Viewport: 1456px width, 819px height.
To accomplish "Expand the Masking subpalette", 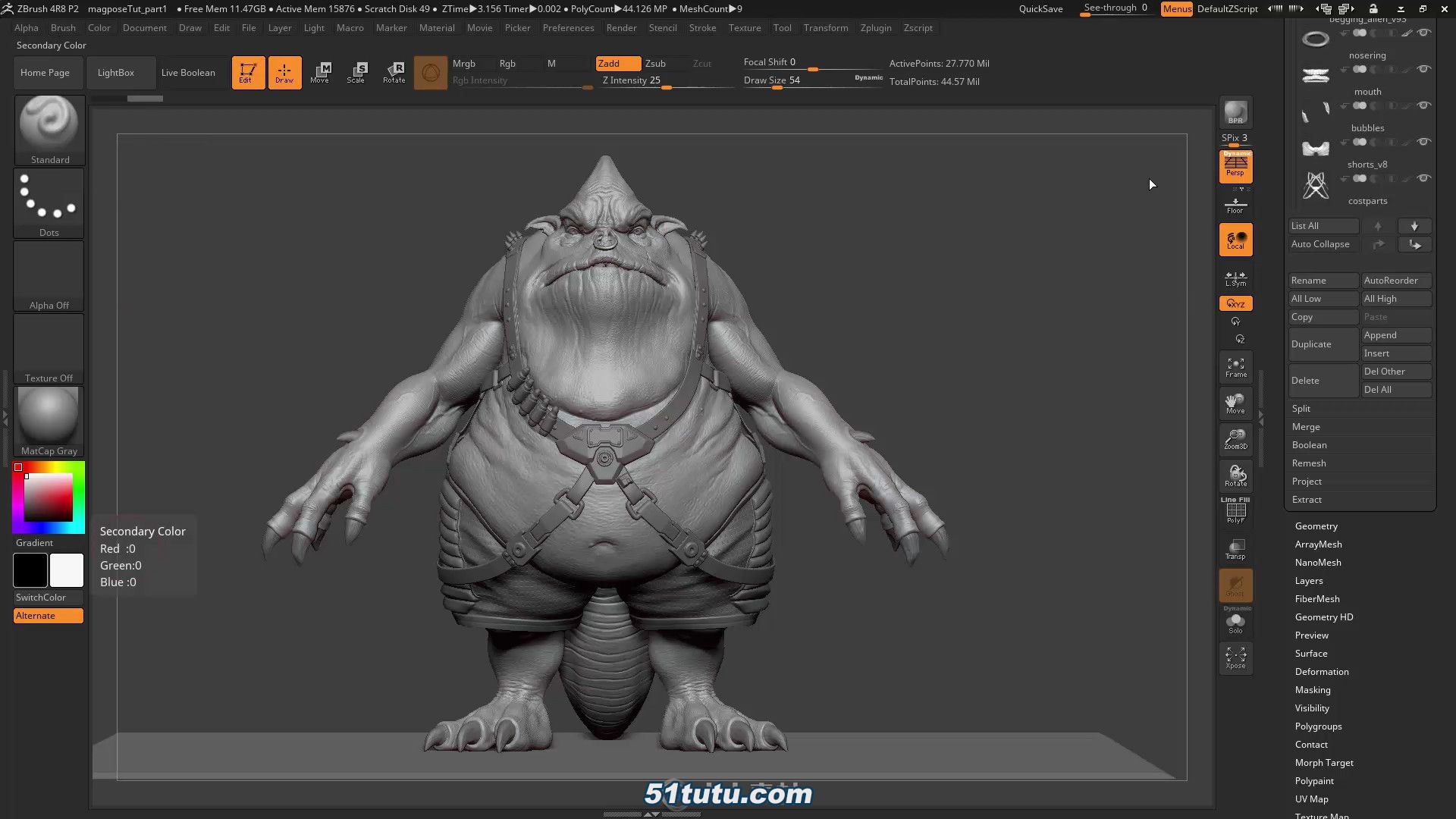I will click(1313, 690).
